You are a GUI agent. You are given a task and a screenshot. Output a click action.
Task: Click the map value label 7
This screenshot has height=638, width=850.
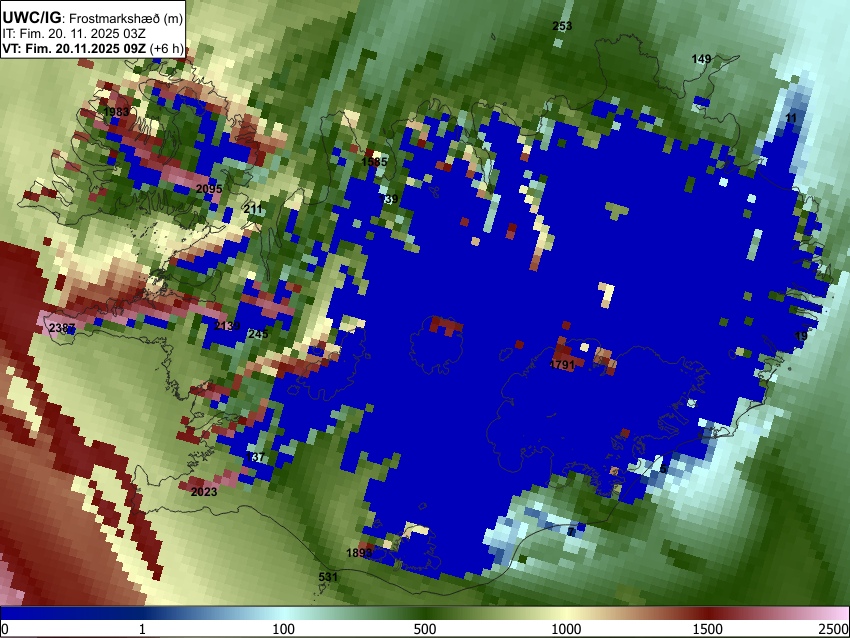click(570, 532)
